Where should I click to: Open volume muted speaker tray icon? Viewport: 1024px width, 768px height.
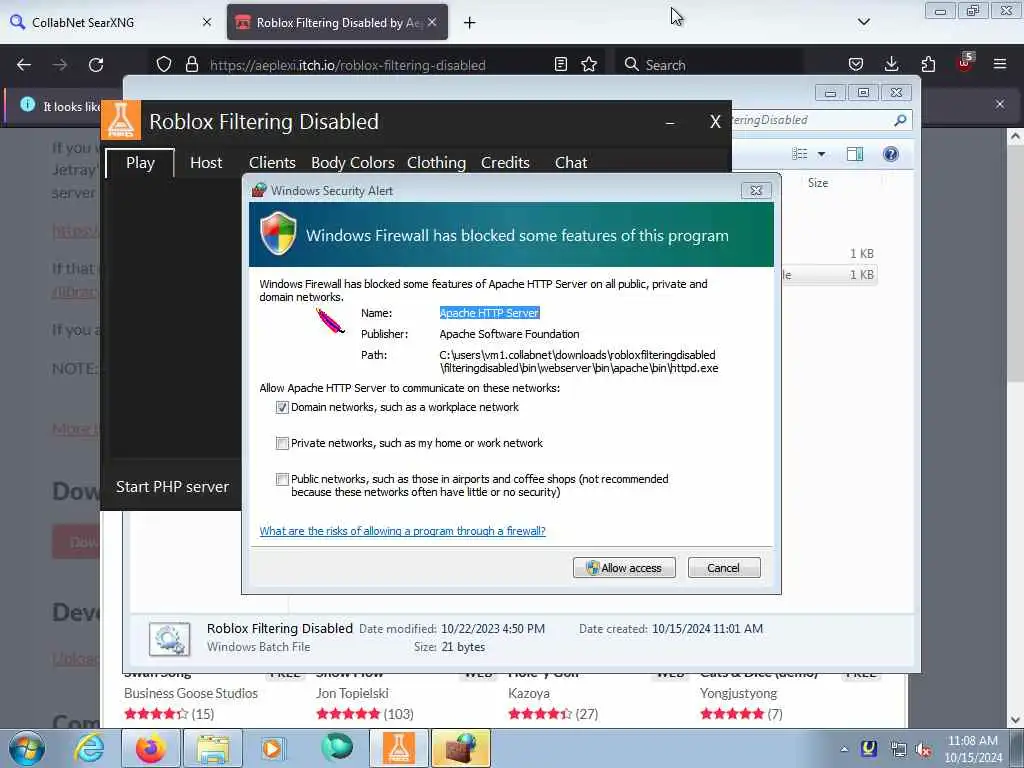click(923, 750)
